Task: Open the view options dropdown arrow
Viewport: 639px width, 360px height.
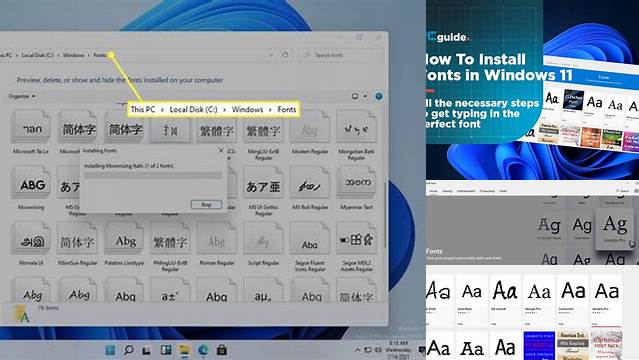Action: point(365,96)
